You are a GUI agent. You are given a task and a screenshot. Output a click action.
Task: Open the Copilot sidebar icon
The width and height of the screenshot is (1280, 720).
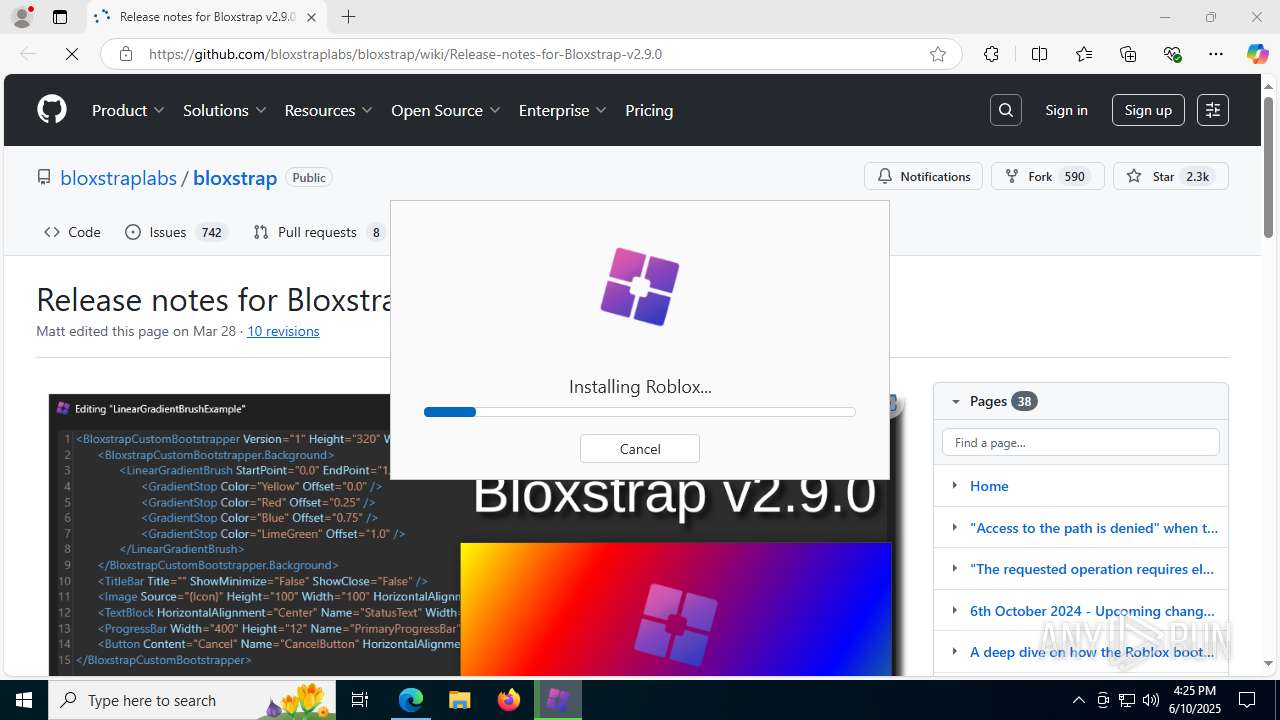tap(1257, 54)
